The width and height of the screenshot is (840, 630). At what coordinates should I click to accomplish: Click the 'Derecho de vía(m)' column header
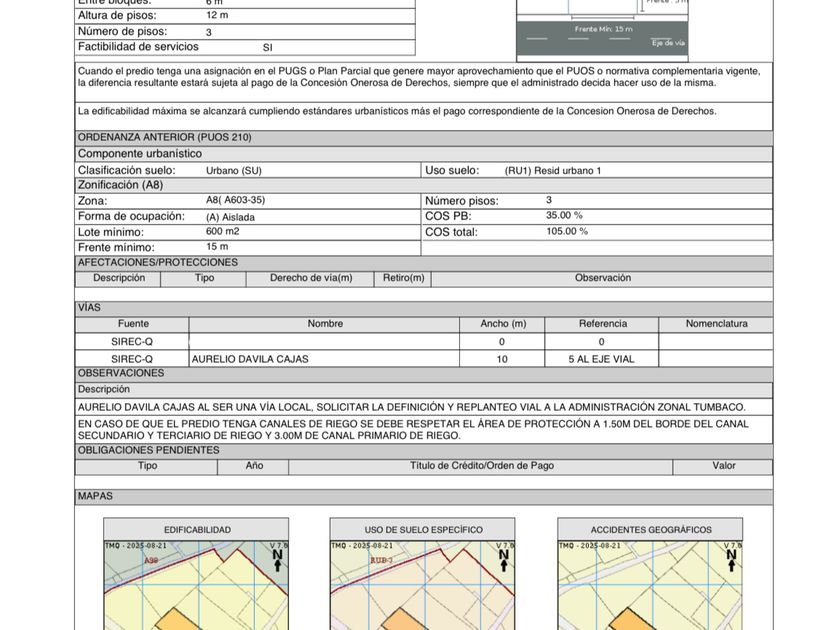(311, 278)
